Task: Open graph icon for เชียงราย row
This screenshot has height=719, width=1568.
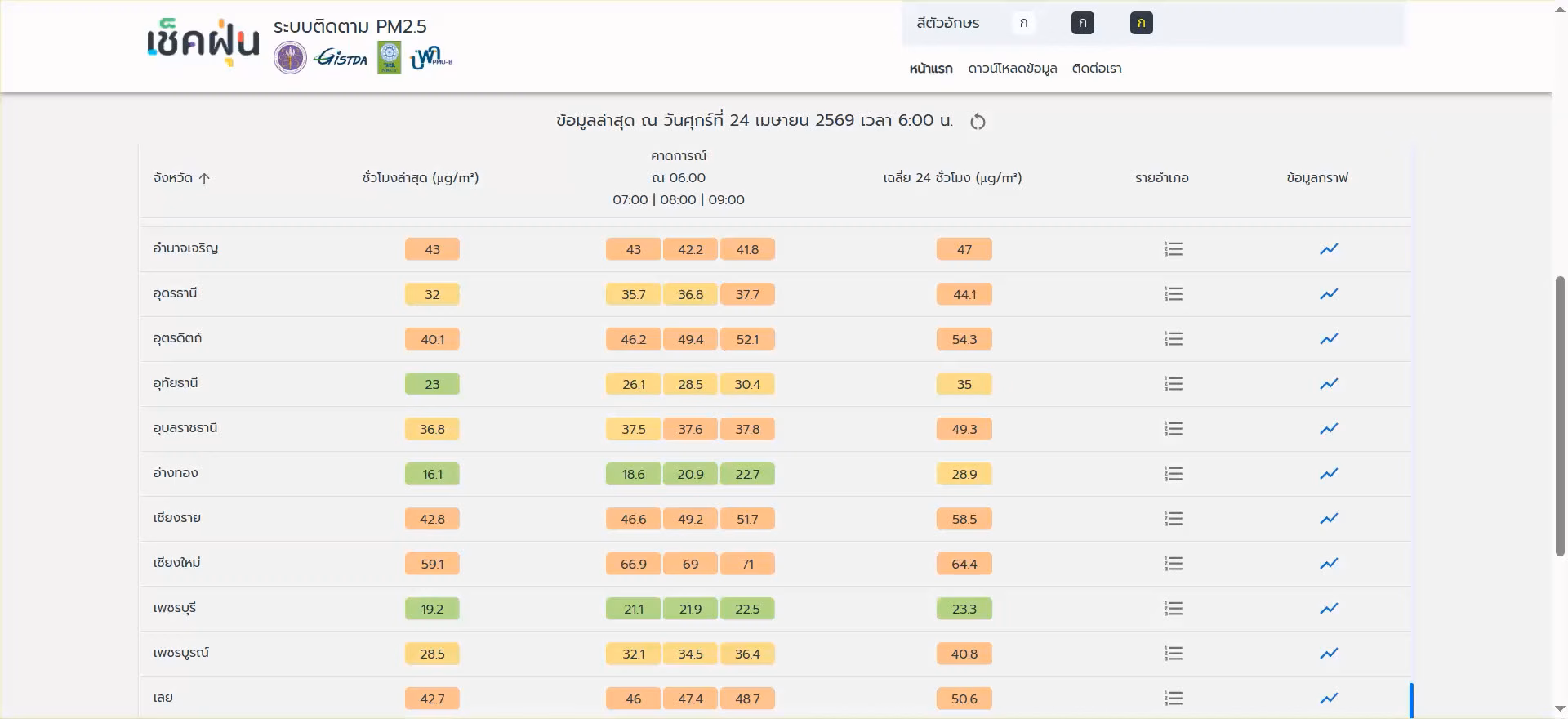Action: pos(1329,519)
